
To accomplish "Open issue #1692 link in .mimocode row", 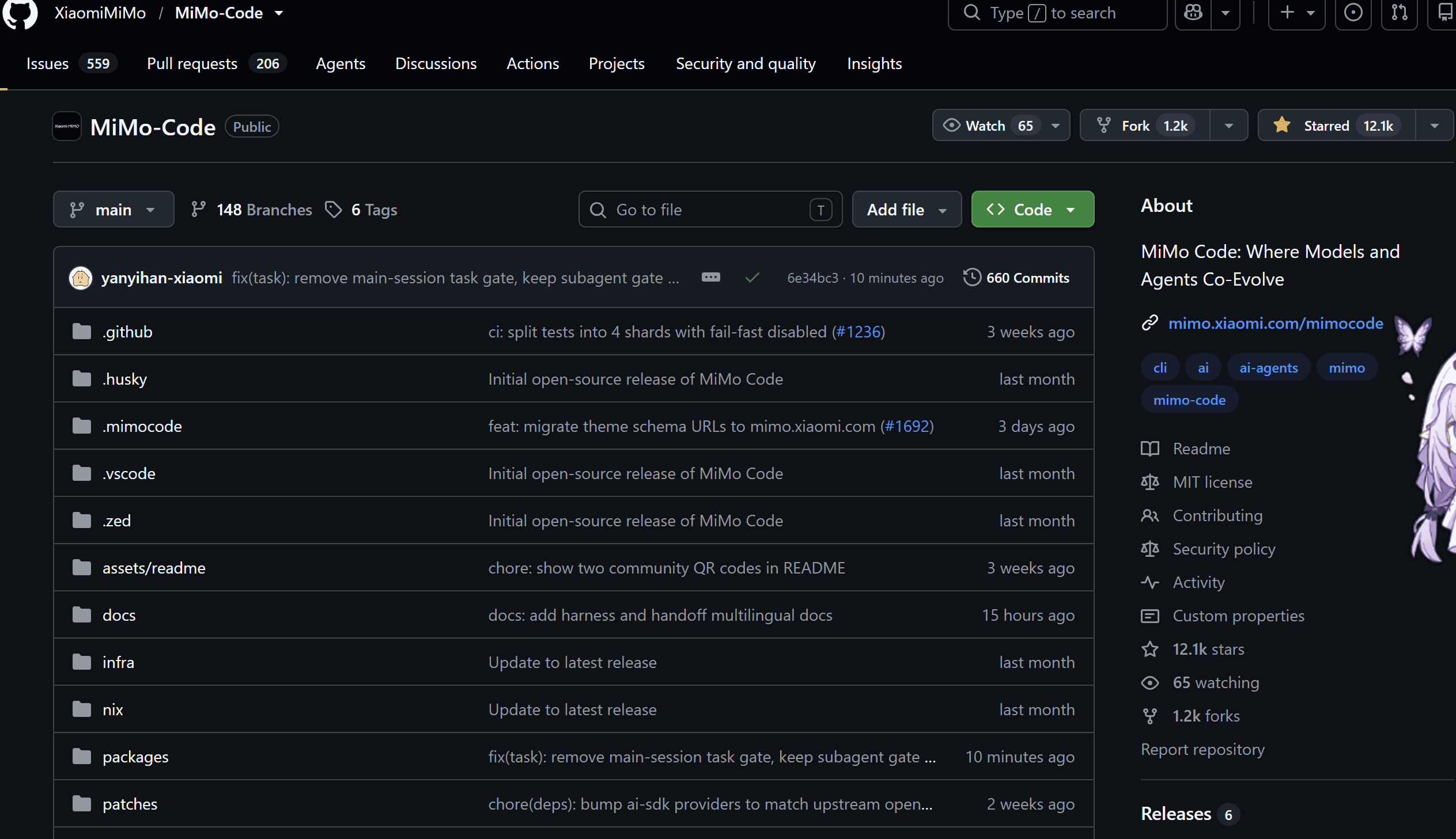I will [x=907, y=426].
